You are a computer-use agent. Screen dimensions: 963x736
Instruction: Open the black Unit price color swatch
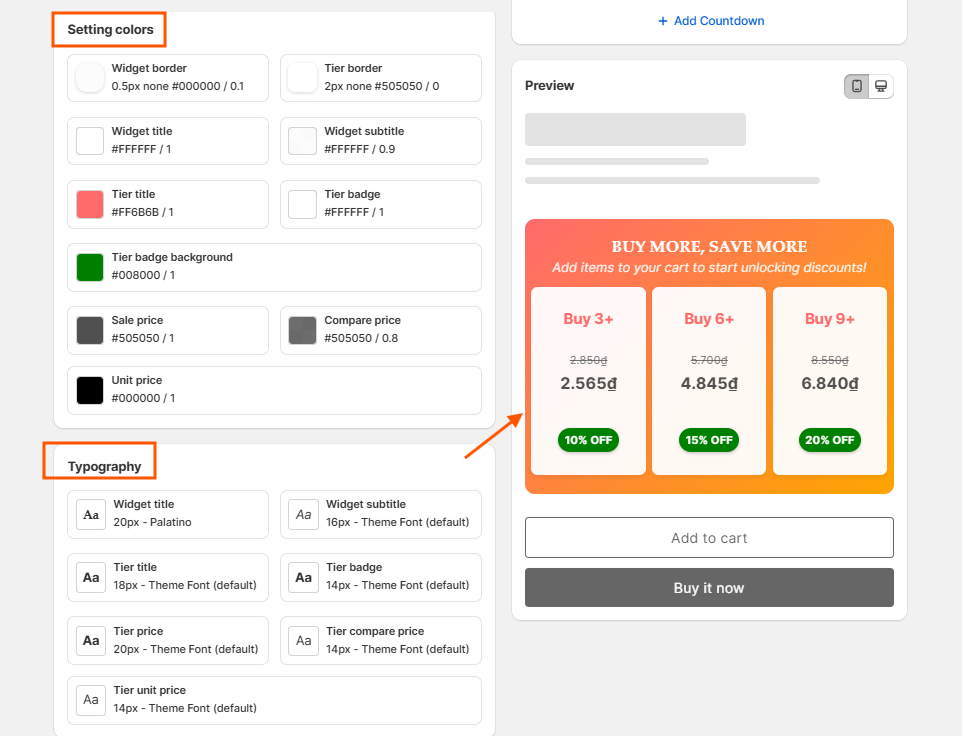[x=90, y=391]
